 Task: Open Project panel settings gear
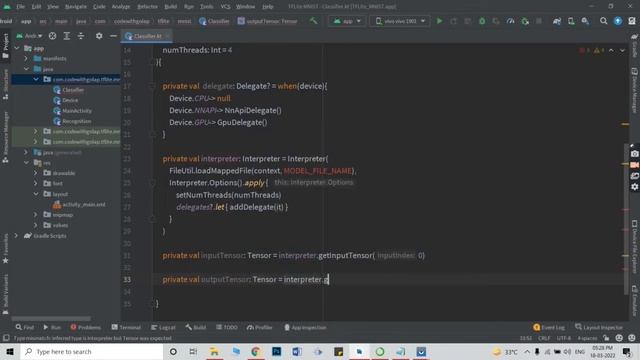coord(99,36)
